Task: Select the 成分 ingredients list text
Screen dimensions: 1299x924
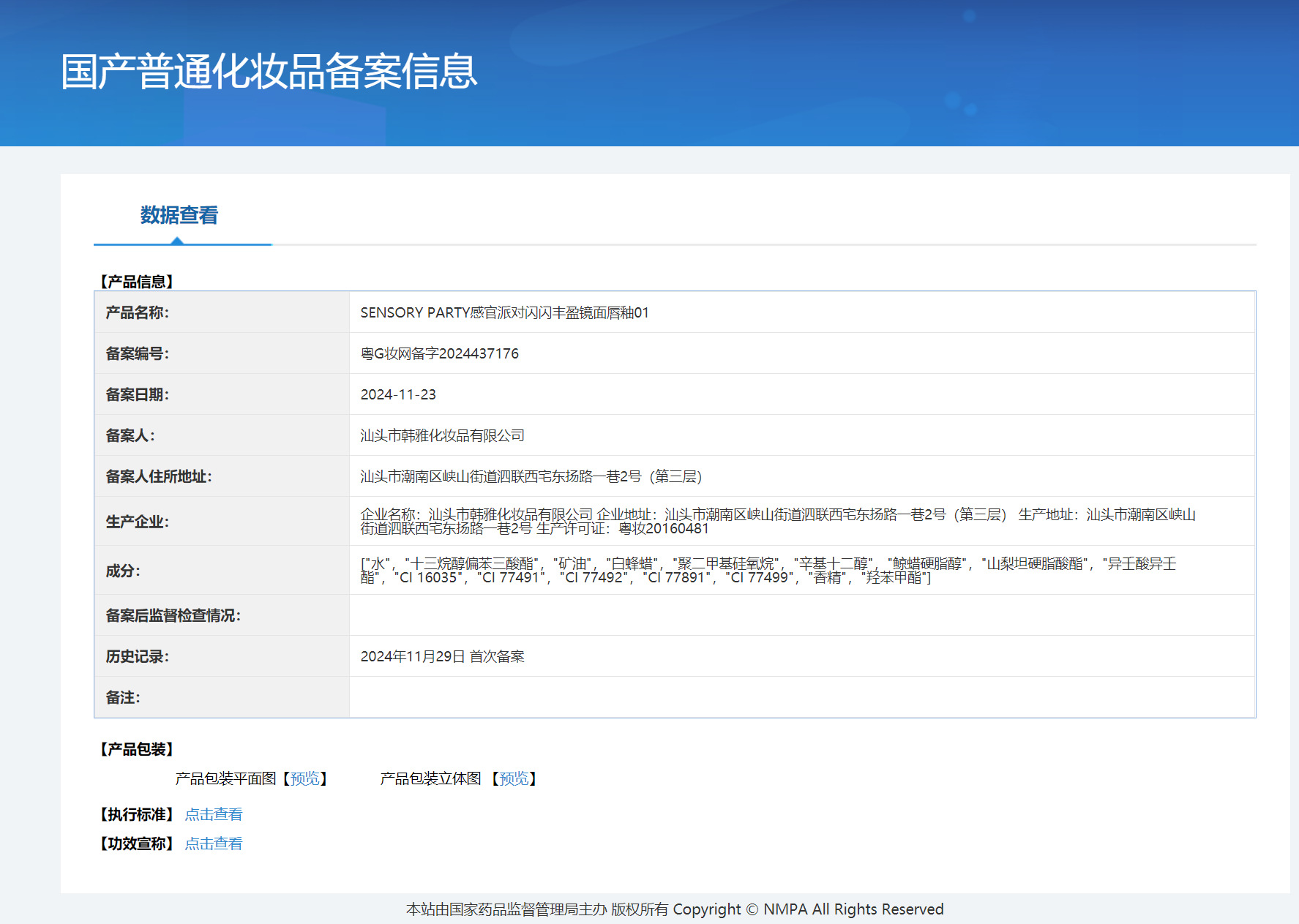Action: click(x=768, y=570)
